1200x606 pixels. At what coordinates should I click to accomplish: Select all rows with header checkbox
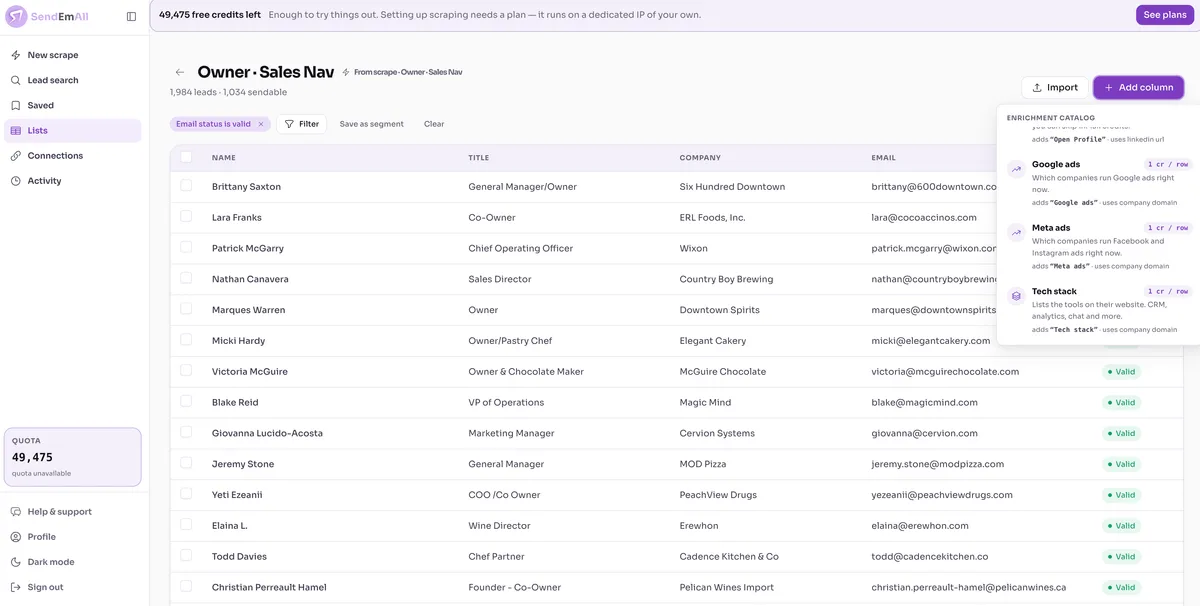tap(186, 157)
